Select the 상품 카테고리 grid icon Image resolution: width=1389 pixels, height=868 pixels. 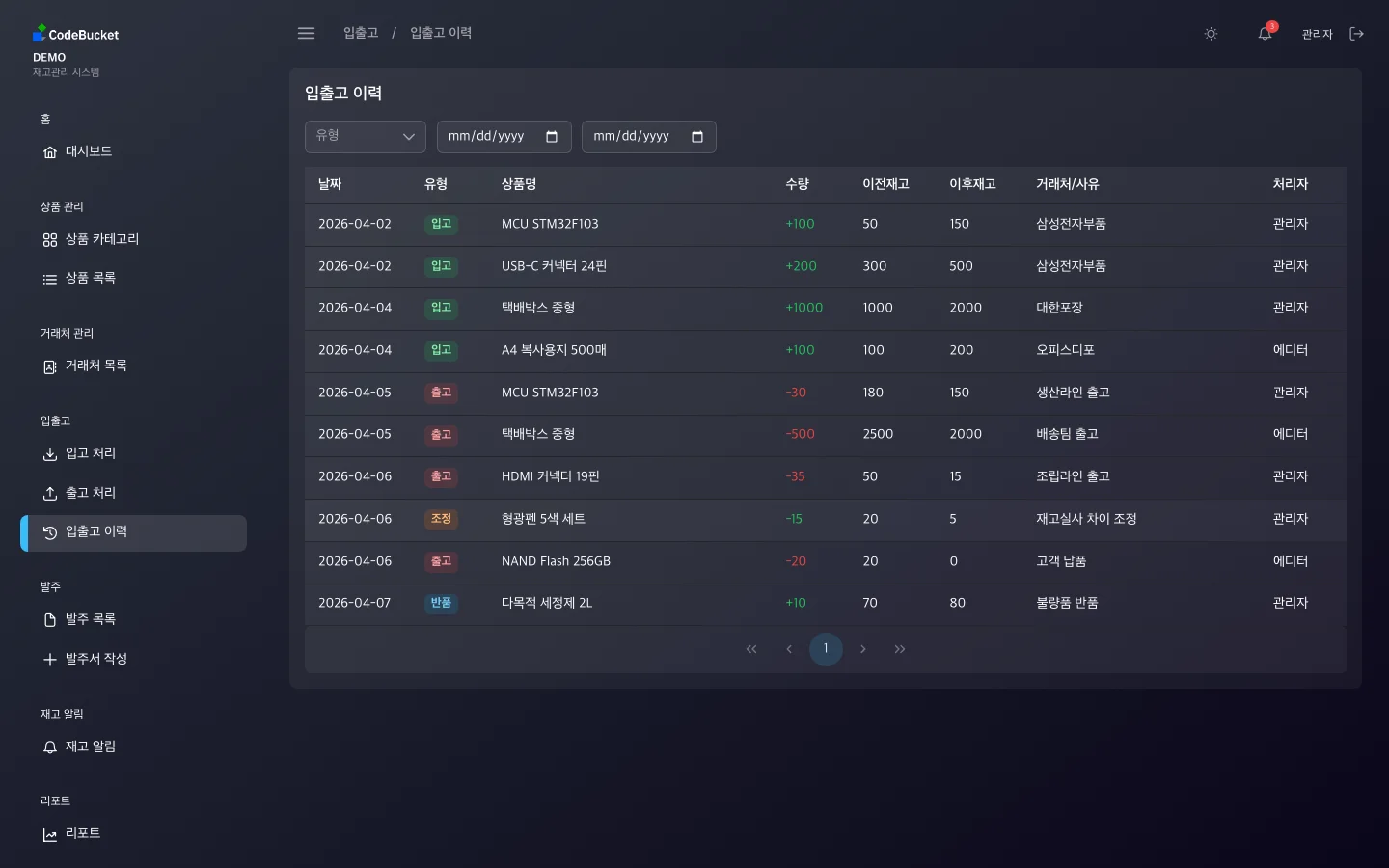click(50, 239)
